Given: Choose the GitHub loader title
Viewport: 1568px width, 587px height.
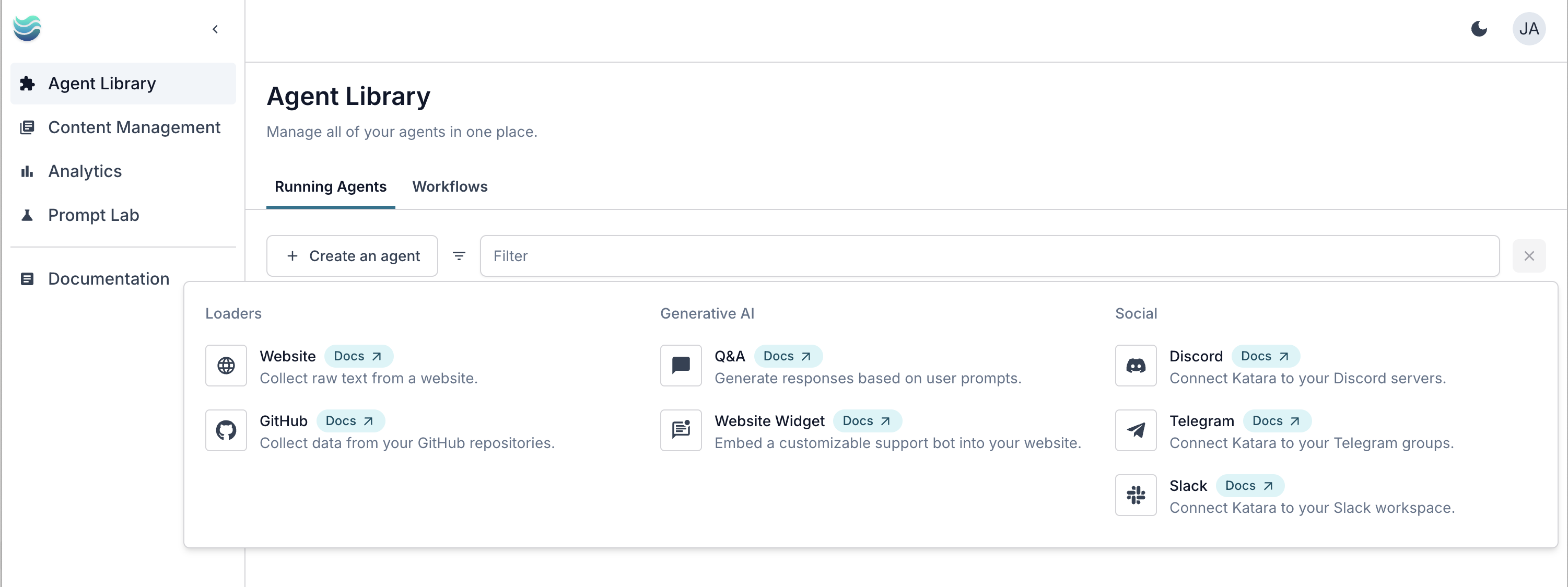Looking at the screenshot, I should (x=284, y=421).
